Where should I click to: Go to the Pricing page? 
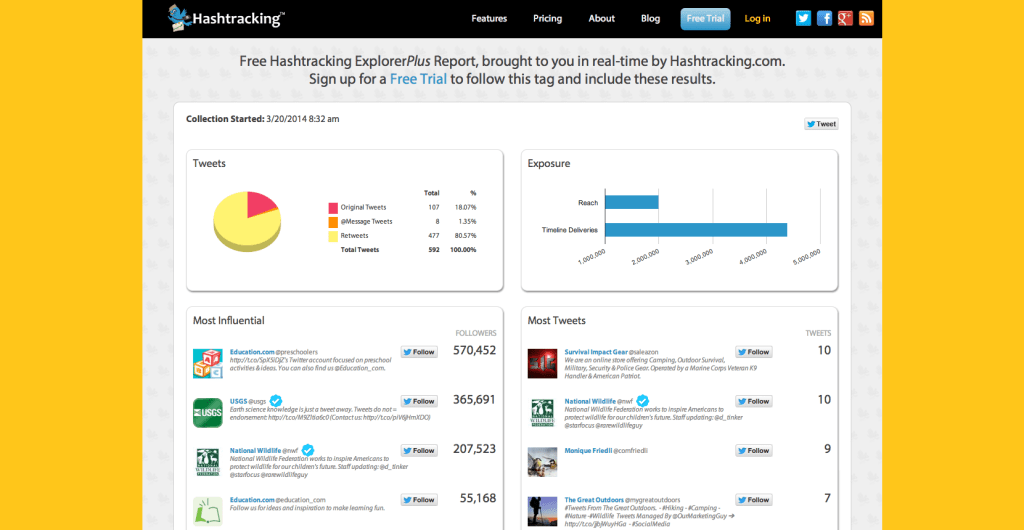click(x=547, y=19)
